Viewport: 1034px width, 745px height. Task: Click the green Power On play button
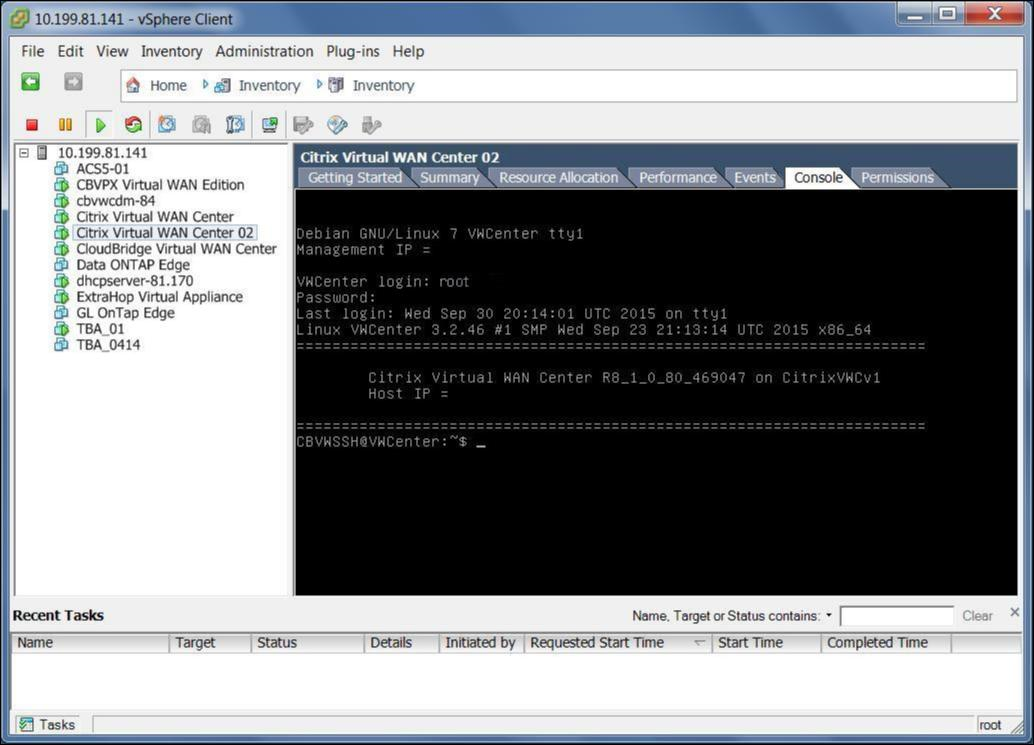tap(100, 125)
